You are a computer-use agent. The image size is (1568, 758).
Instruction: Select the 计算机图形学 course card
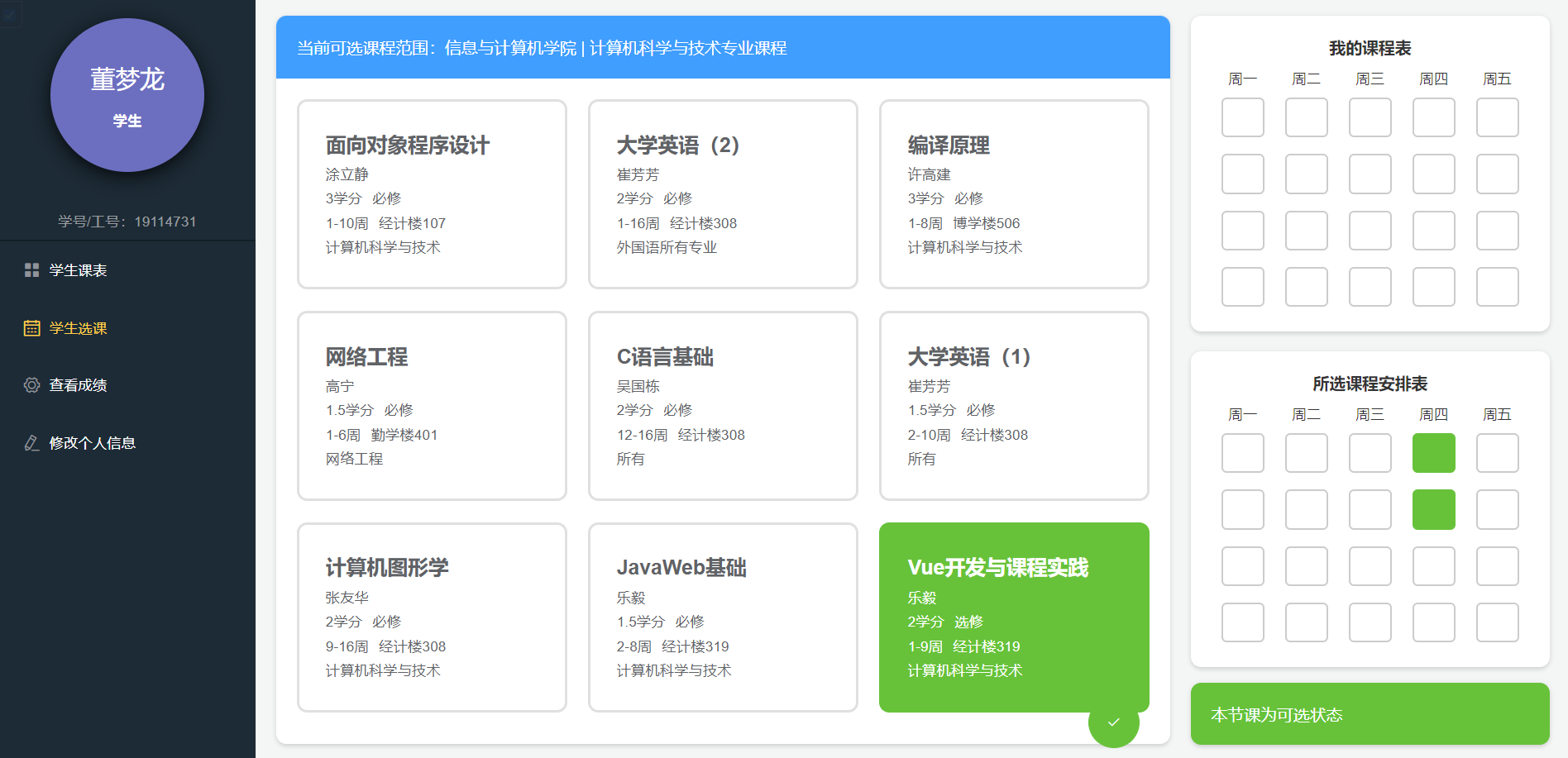(432, 617)
